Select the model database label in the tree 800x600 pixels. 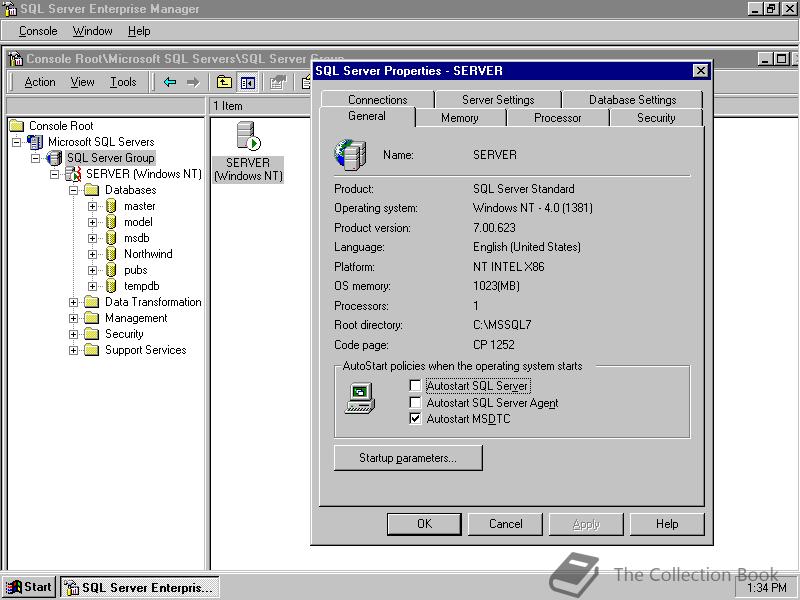pyautogui.click(x=138, y=222)
